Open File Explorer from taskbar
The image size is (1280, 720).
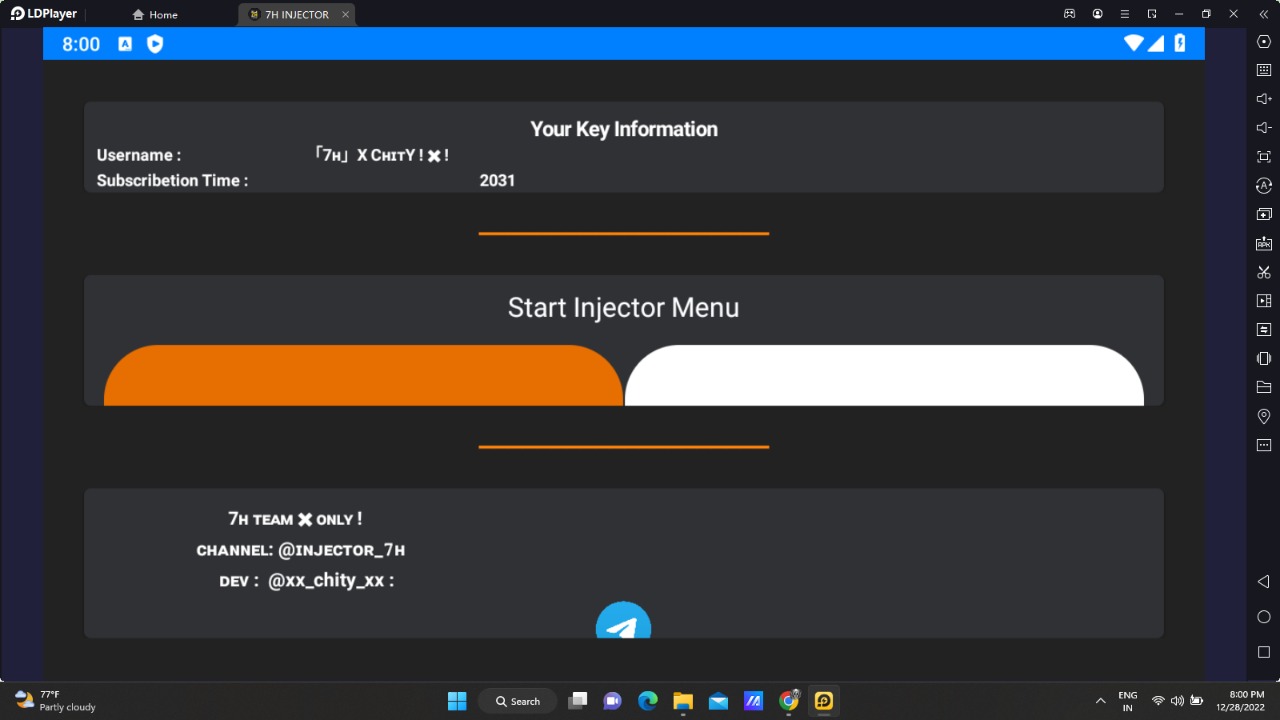(683, 701)
